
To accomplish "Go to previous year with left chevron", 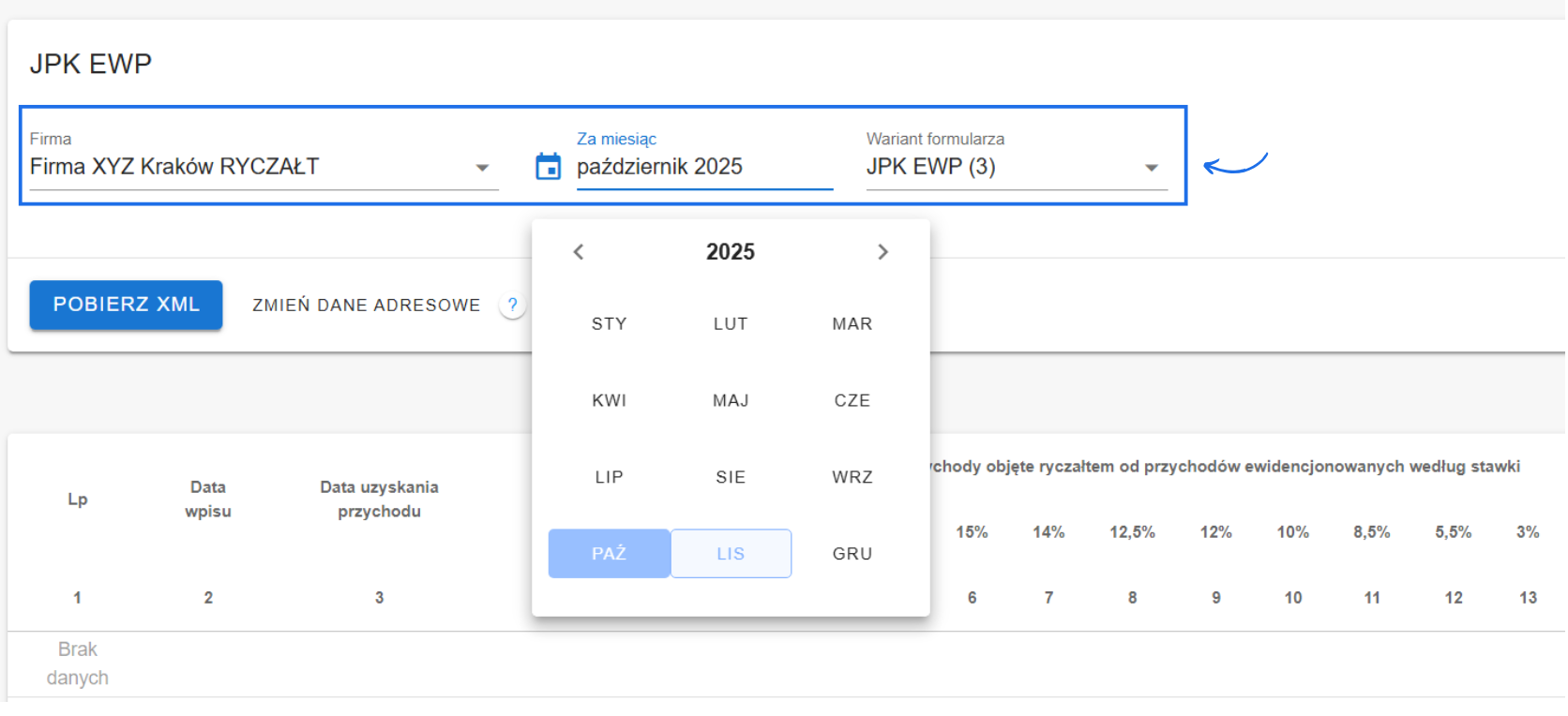I will click(579, 252).
